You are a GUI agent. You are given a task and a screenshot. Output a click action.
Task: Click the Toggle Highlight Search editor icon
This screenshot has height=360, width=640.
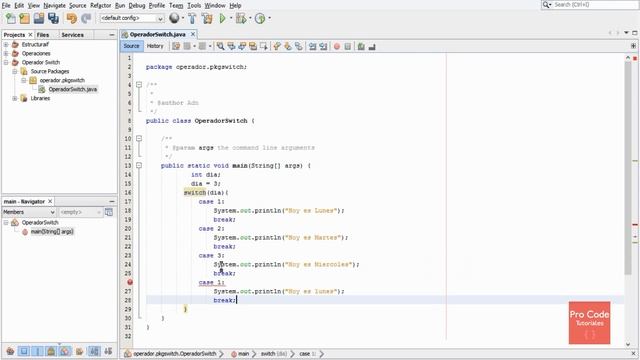(x=253, y=46)
